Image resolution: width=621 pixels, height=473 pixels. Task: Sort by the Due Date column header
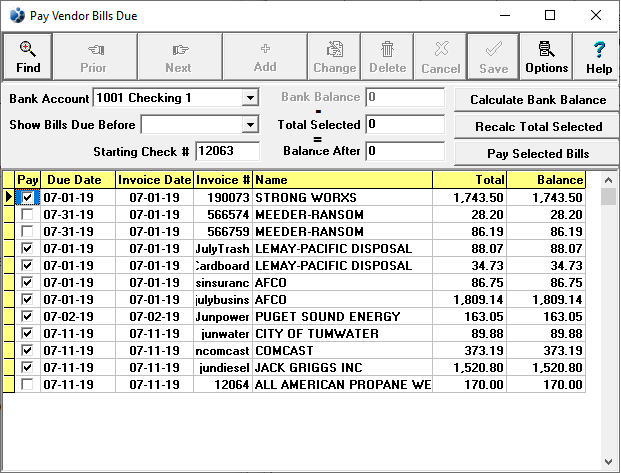point(75,180)
